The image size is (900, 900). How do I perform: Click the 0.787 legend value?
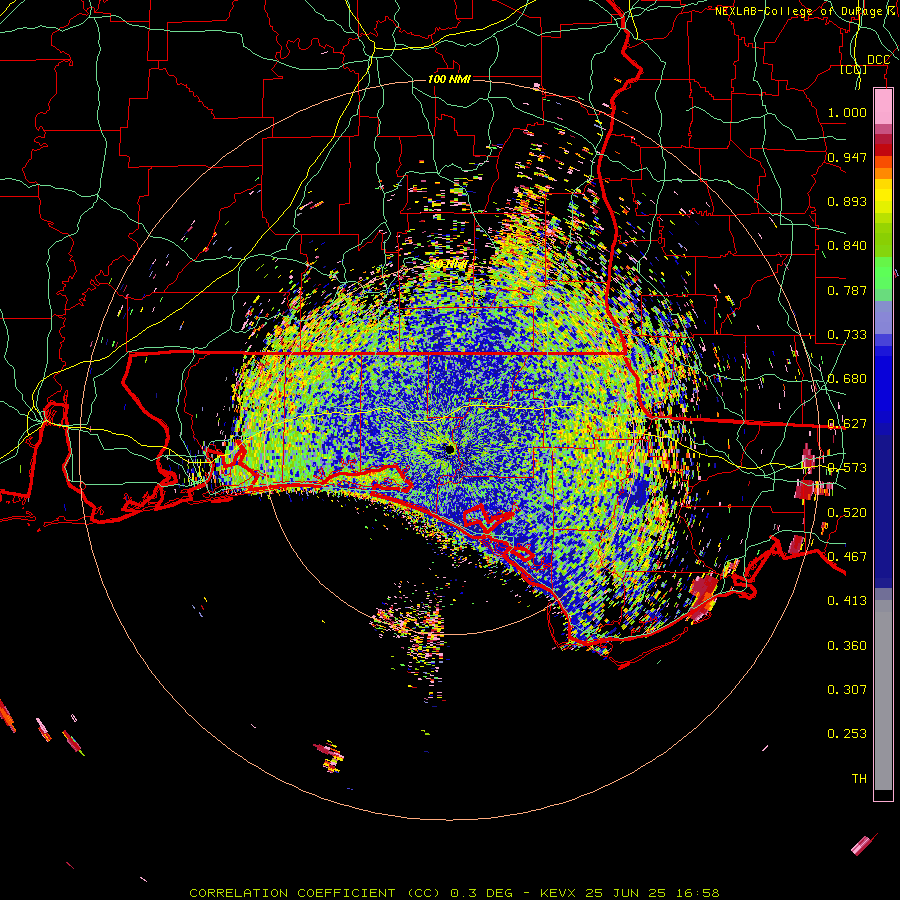(847, 290)
